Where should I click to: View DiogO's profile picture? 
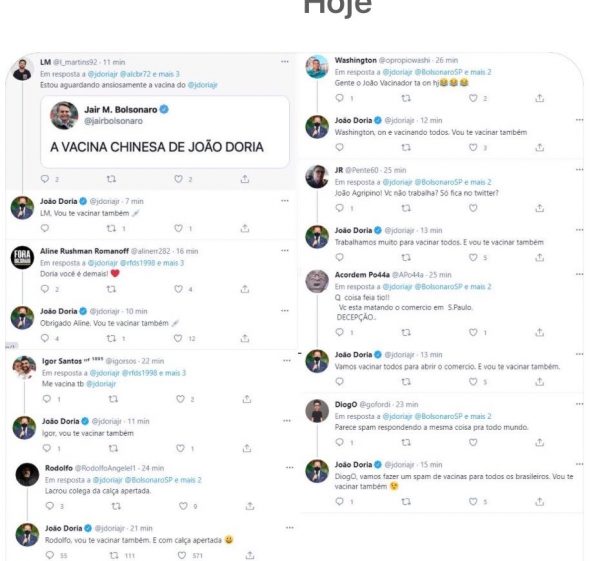point(317,411)
